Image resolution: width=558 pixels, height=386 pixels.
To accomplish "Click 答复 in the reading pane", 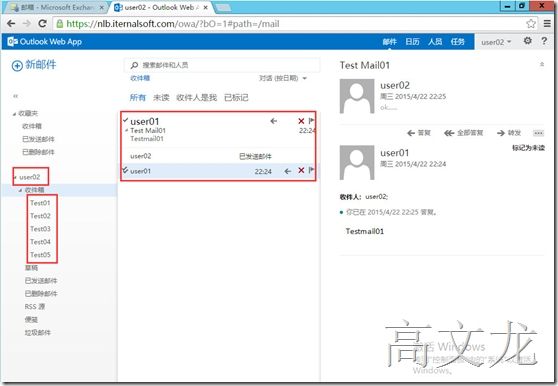I will (419, 133).
